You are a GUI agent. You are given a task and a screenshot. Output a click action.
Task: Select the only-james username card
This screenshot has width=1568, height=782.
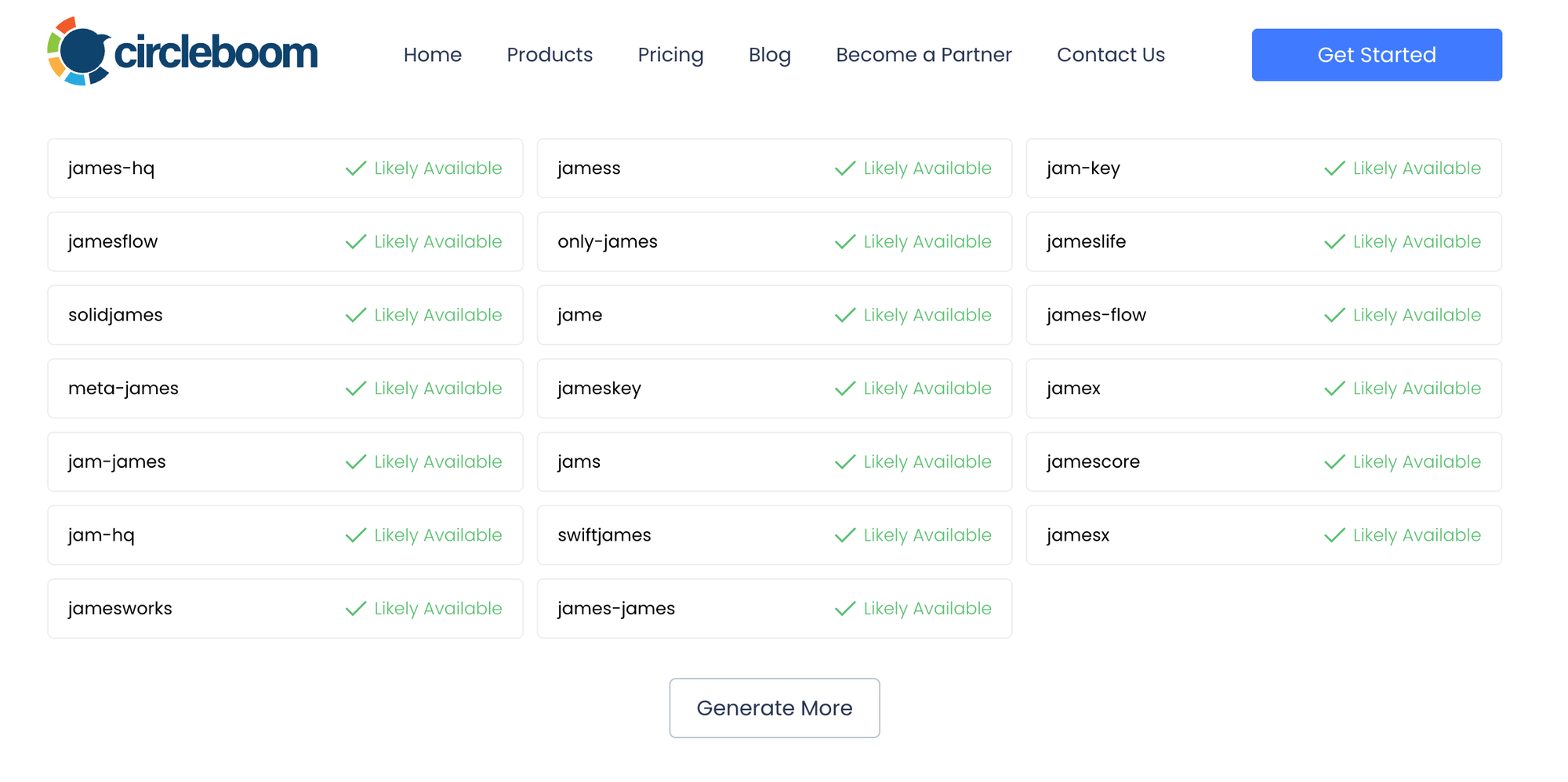(774, 241)
